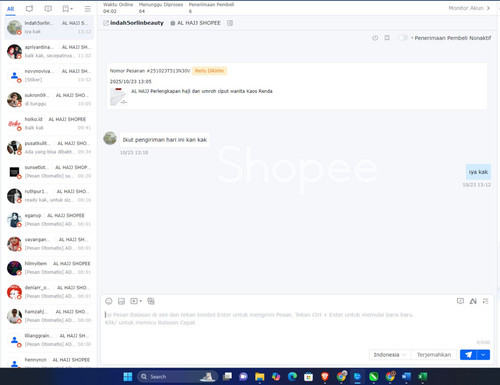Send message with paper plane button
Screen dimensions: 500x385
pos(468,355)
